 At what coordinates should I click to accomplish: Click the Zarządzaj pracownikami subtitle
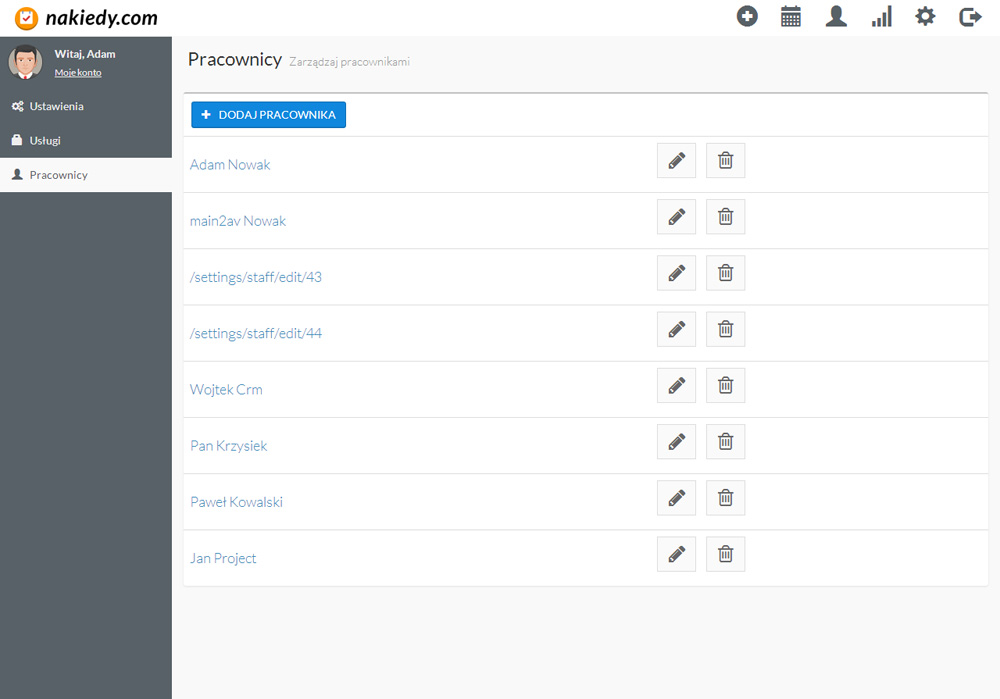349,62
